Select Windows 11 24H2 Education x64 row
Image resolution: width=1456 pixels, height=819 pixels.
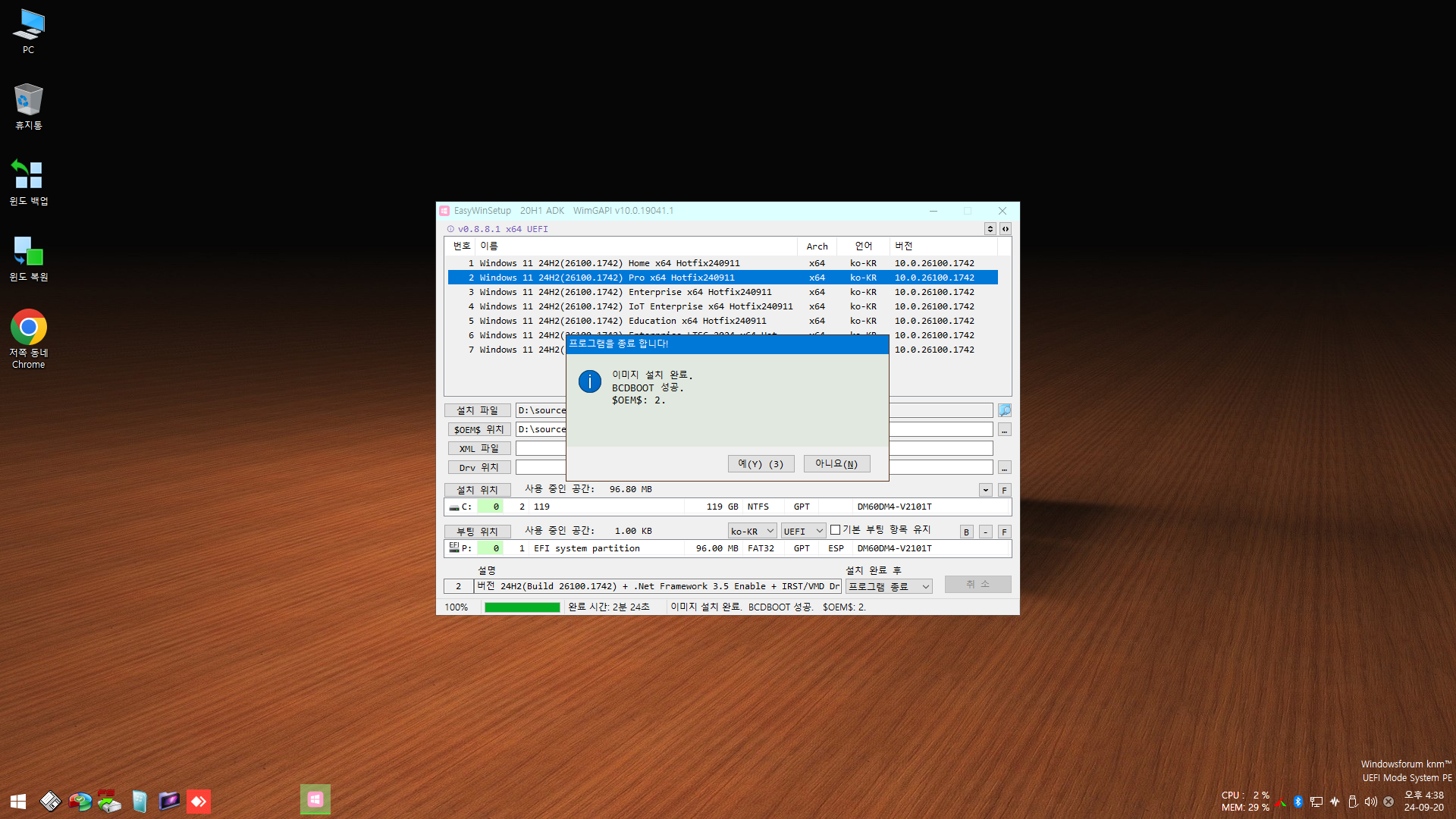[x=722, y=321]
